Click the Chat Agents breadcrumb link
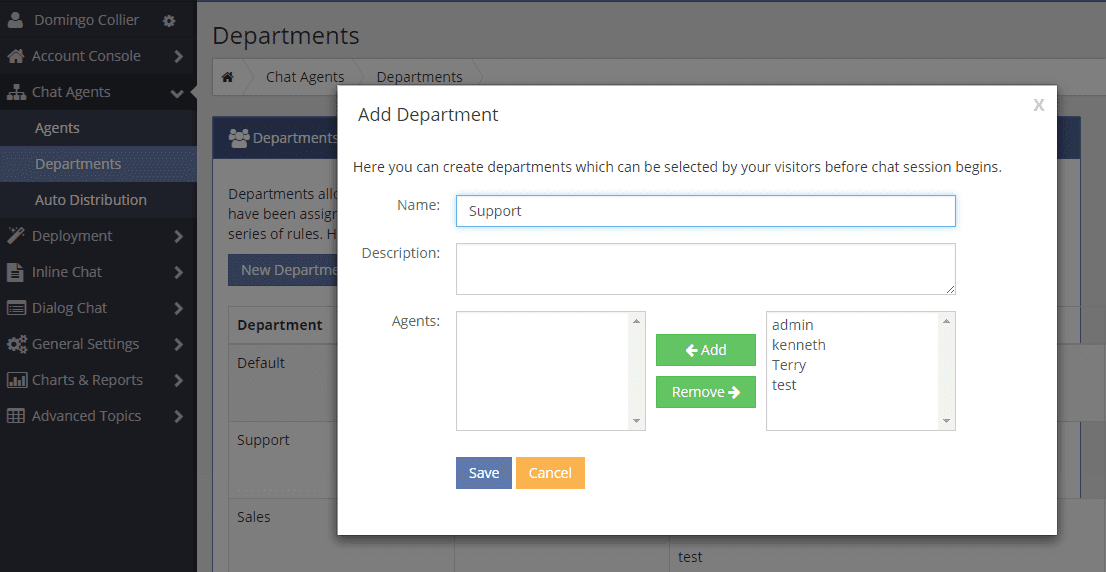The image size is (1106, 572). (x=305, y=77)
